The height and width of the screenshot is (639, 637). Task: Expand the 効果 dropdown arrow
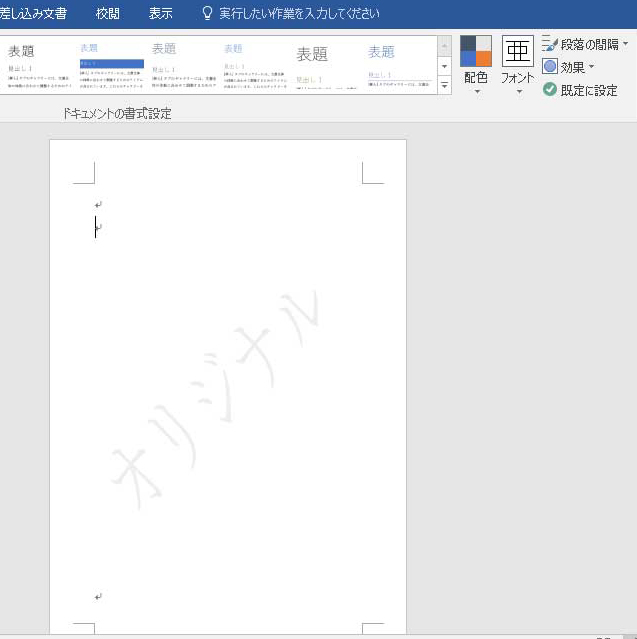592,67
